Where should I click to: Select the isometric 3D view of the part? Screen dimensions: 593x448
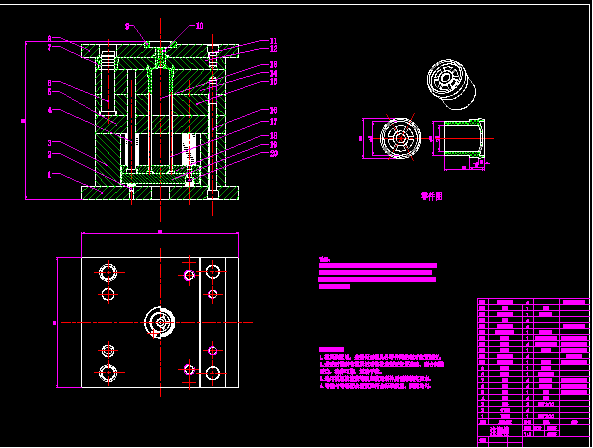click(452, 84)
